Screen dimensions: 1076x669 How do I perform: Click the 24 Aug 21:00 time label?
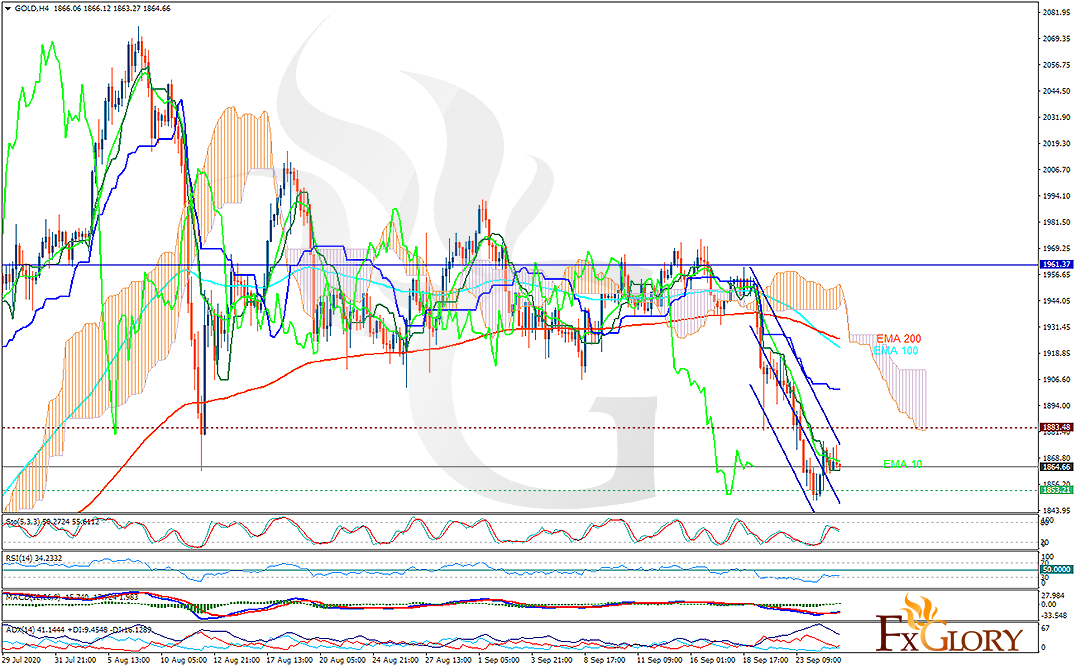395,660
